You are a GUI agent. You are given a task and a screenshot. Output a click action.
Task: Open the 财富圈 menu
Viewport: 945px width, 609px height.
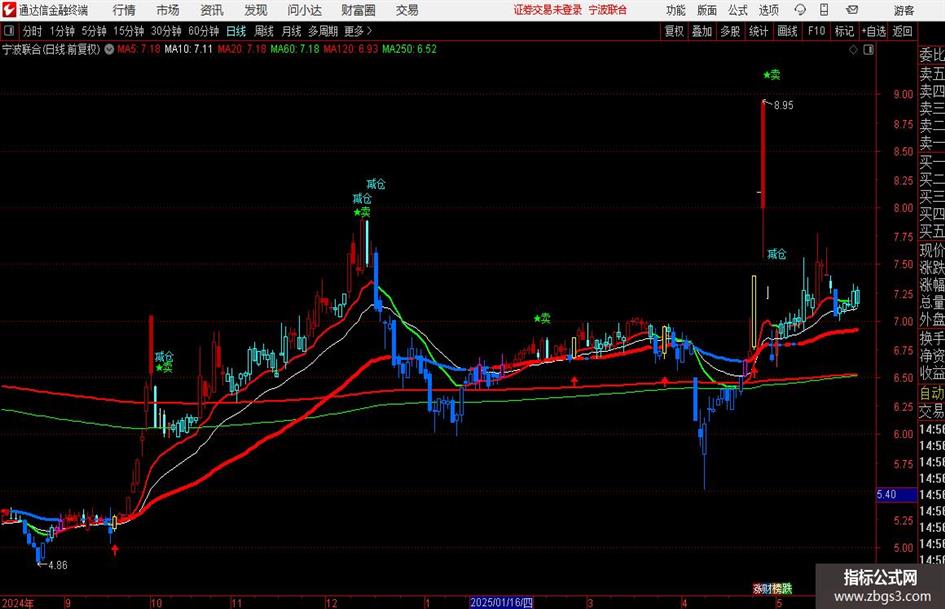point(359,10)
